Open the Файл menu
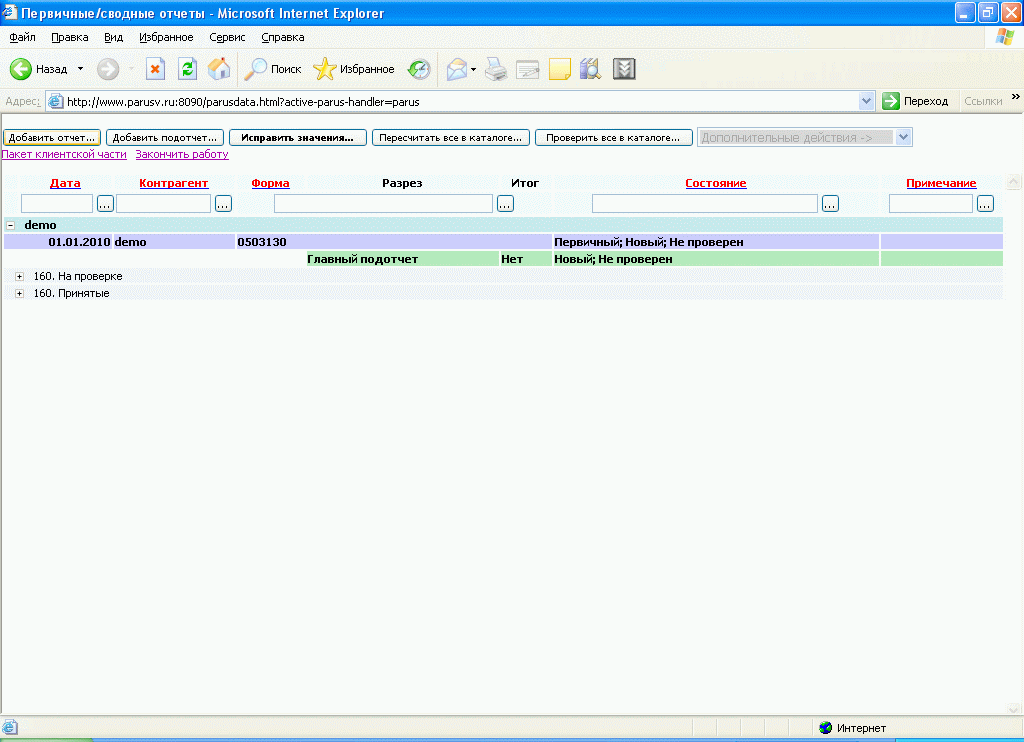The width and height of the screenshot is (1024, 742). (22, 37)
